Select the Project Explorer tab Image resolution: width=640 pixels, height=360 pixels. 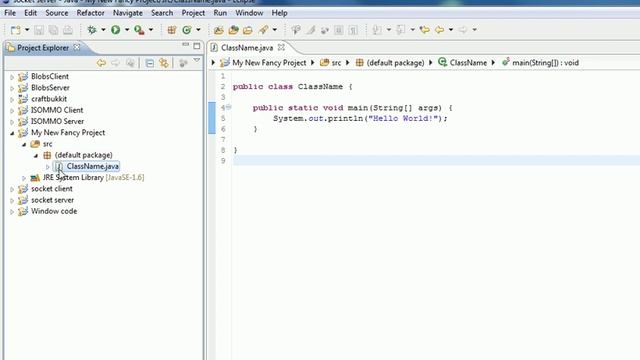coord(43,48)
